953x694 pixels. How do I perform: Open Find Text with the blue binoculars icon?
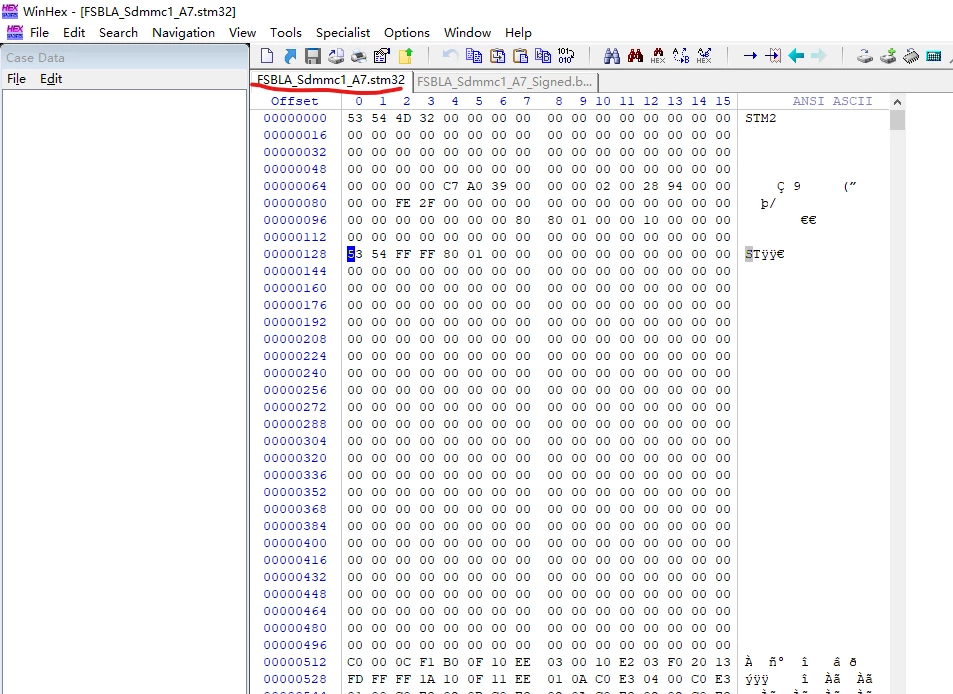[x=612, y=56]
